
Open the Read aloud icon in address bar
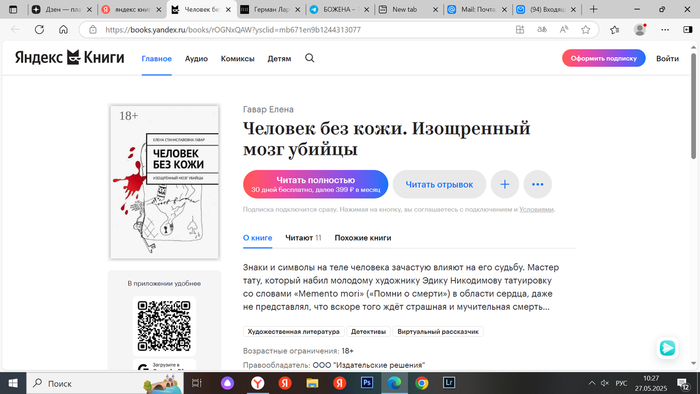(564, 29)
